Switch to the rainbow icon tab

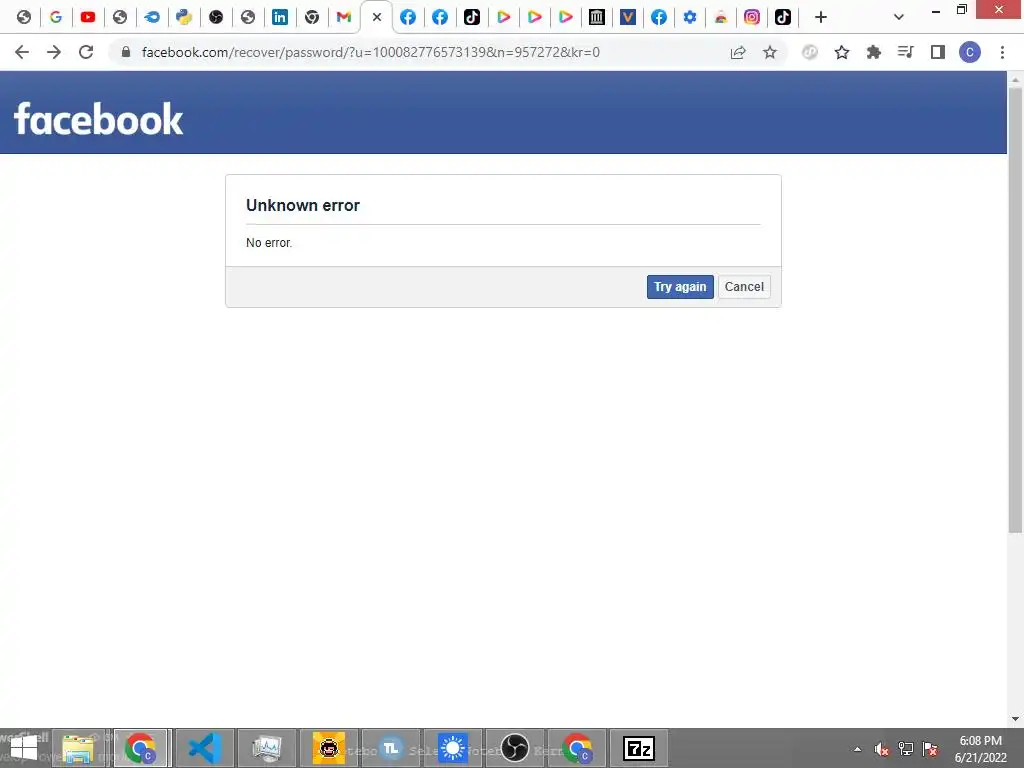[721, 17]
